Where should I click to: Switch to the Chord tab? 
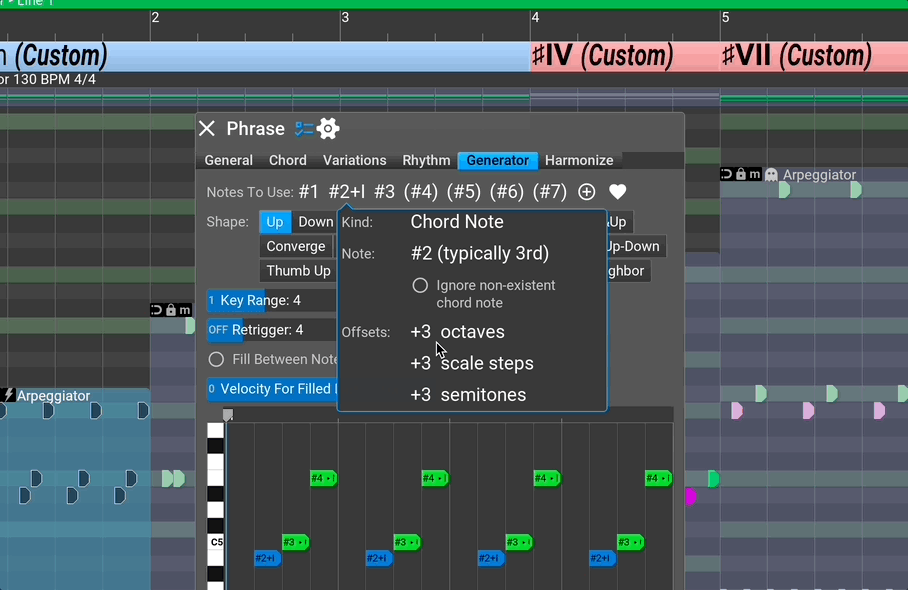pyautogui.click(x=288, y=160)
